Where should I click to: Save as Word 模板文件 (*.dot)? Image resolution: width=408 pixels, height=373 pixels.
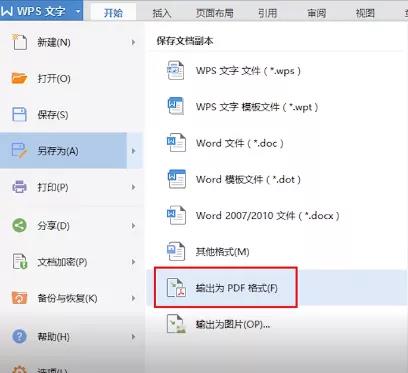tap(248, 179)
